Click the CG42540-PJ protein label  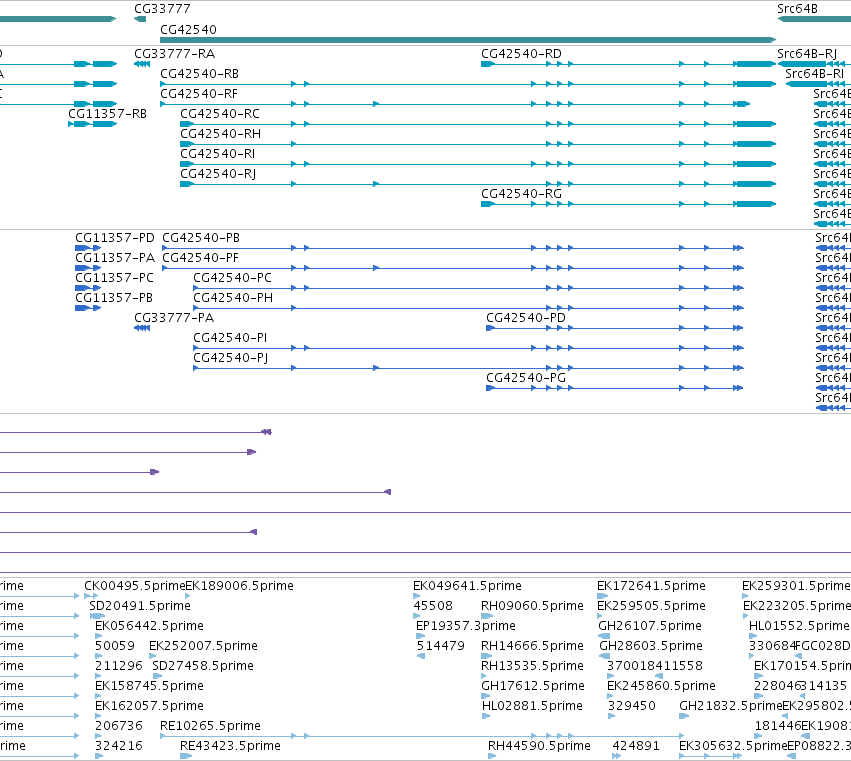pos(231,359)
